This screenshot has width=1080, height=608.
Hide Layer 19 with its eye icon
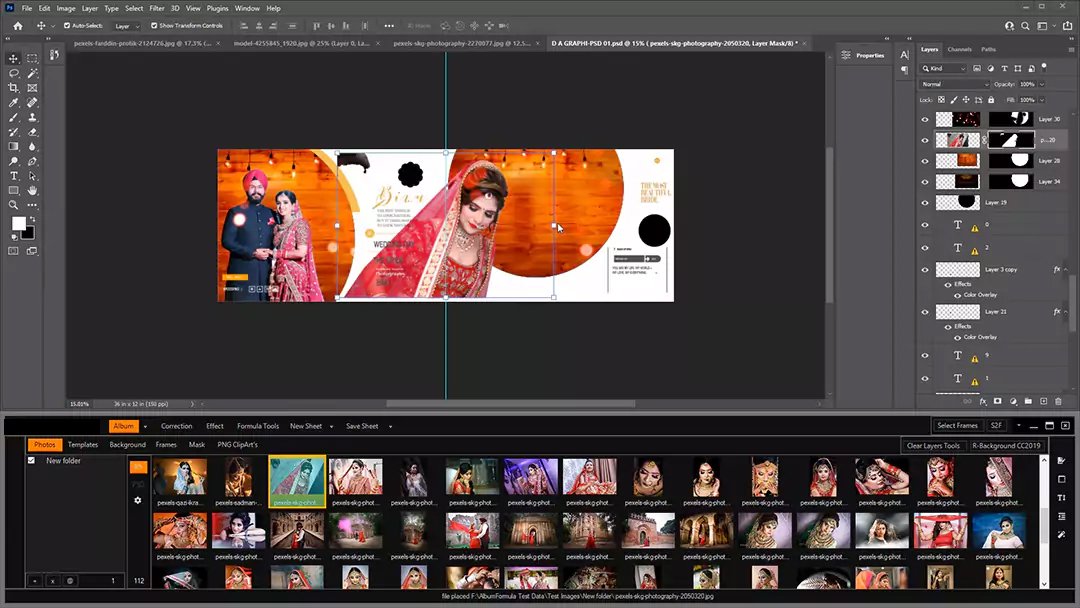pyautogui.click(x=924, y=202)
